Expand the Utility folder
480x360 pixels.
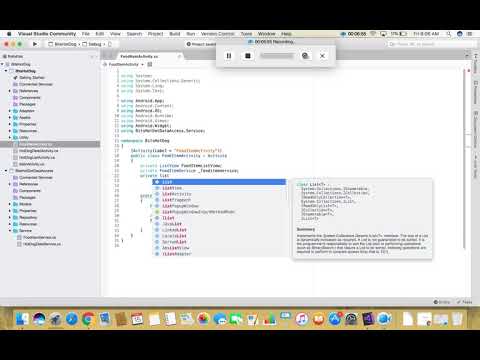coord(10,137)
